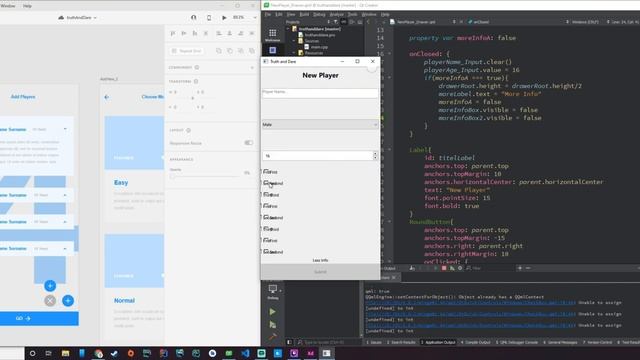
Task: Click the back arrow on Choose Mode artboard
Action: click(x=107, y=97)
